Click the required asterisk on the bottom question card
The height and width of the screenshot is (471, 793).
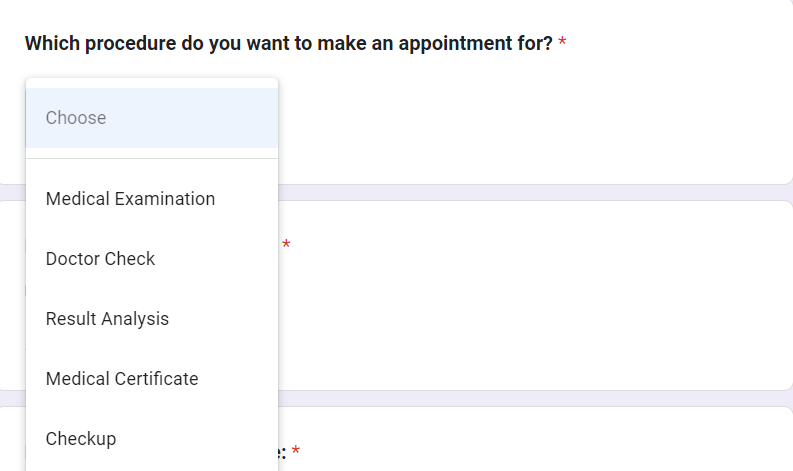296,452
